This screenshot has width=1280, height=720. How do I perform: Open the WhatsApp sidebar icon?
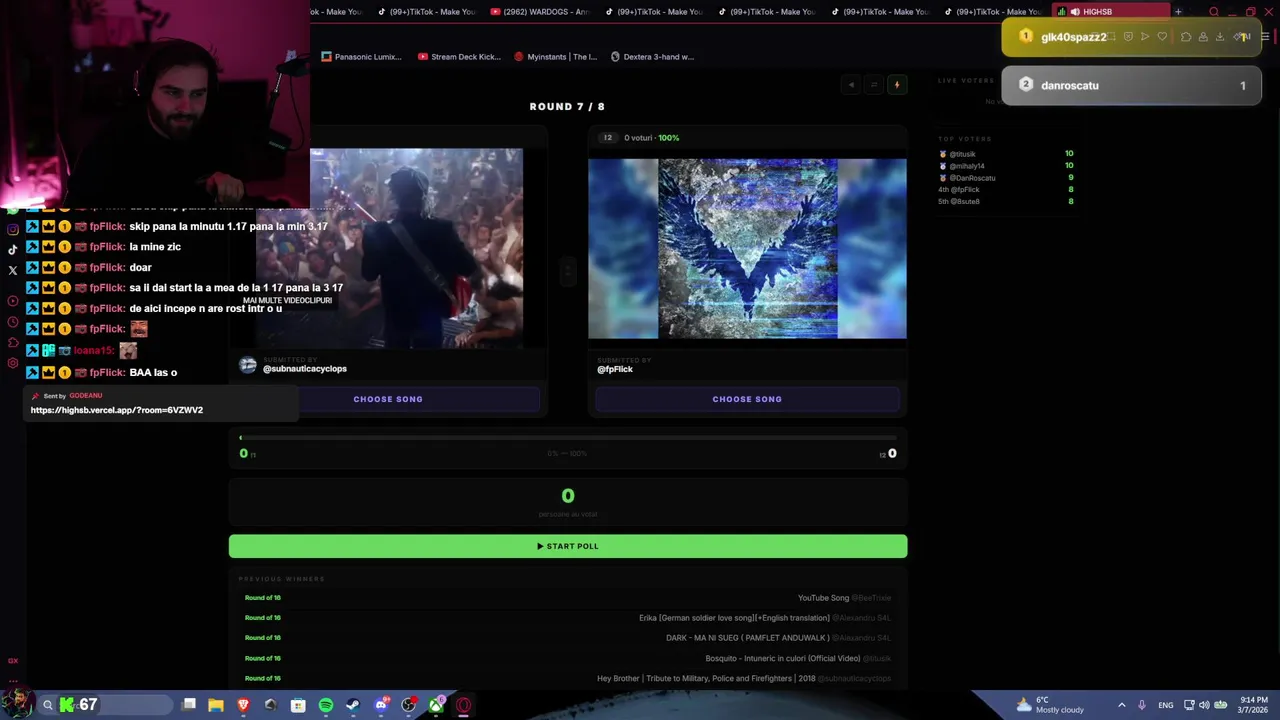tap(12, 209)
